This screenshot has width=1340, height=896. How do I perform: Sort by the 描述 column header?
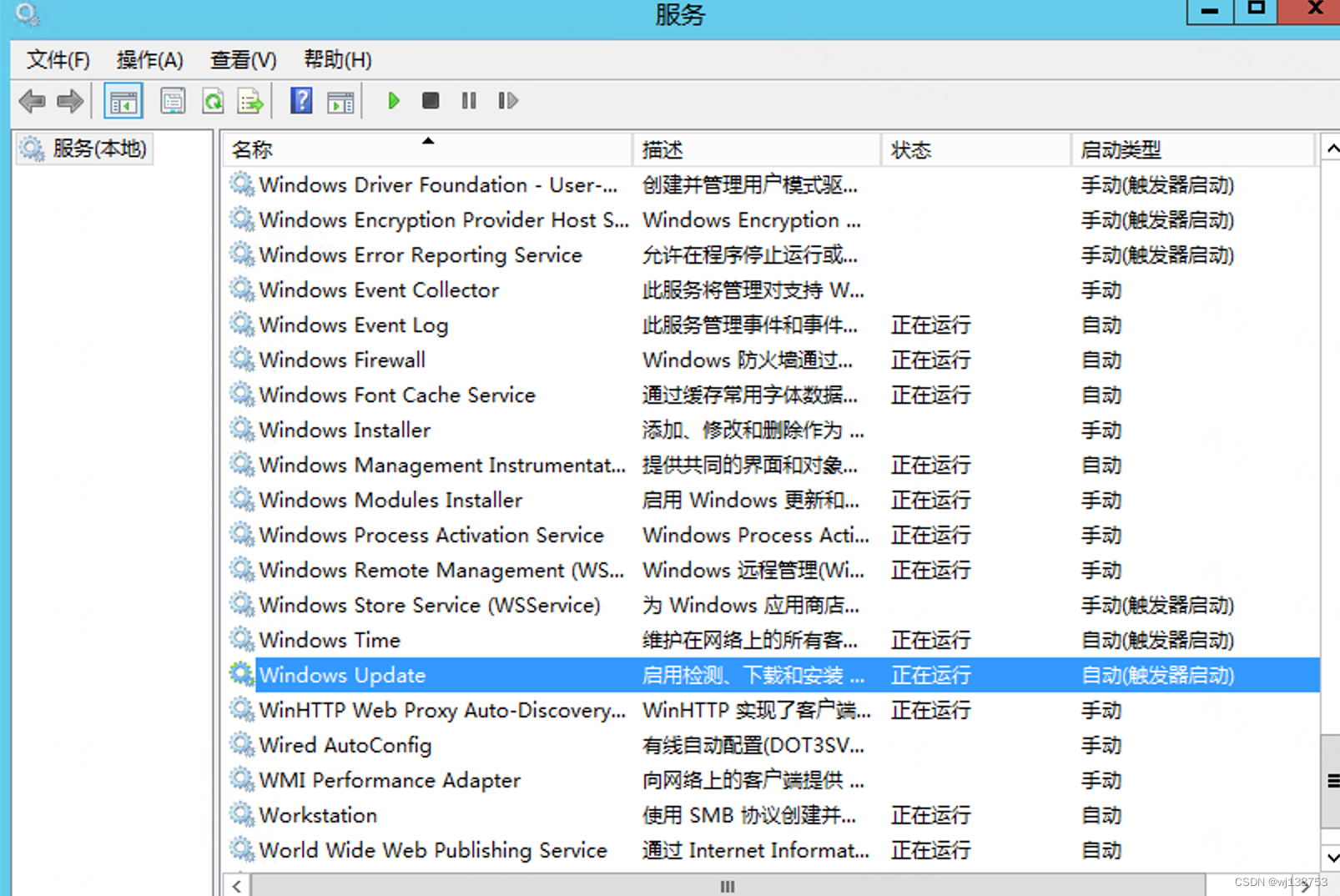[757, 150]
